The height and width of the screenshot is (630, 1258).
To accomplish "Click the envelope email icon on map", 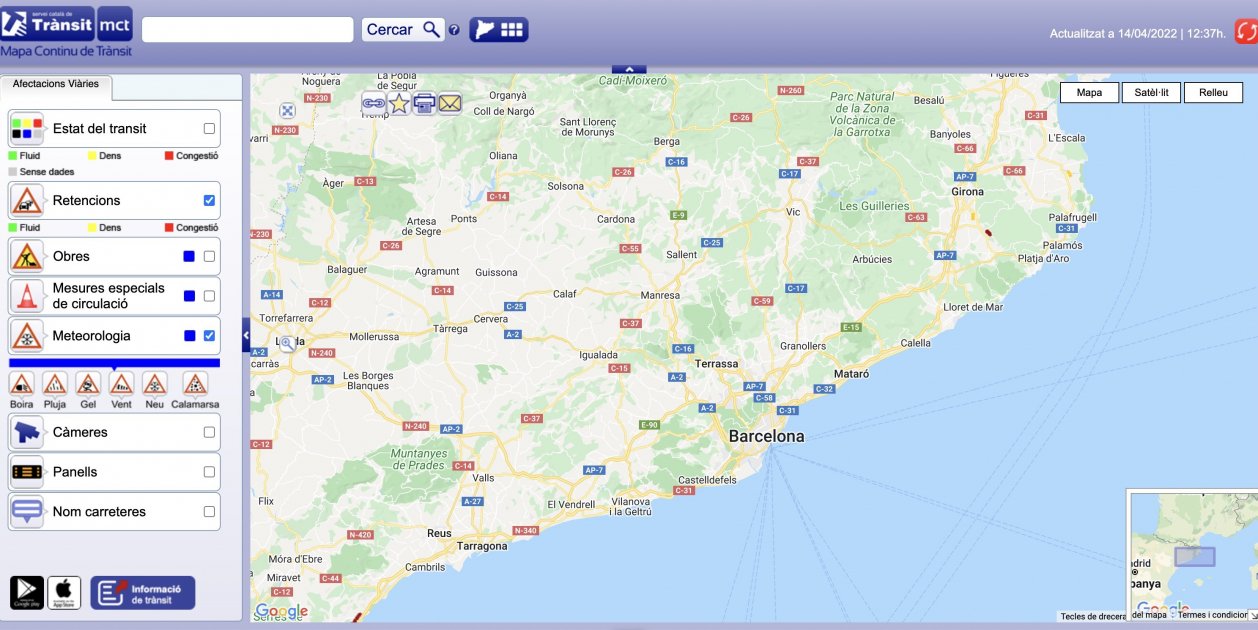I will click(450, 102).
